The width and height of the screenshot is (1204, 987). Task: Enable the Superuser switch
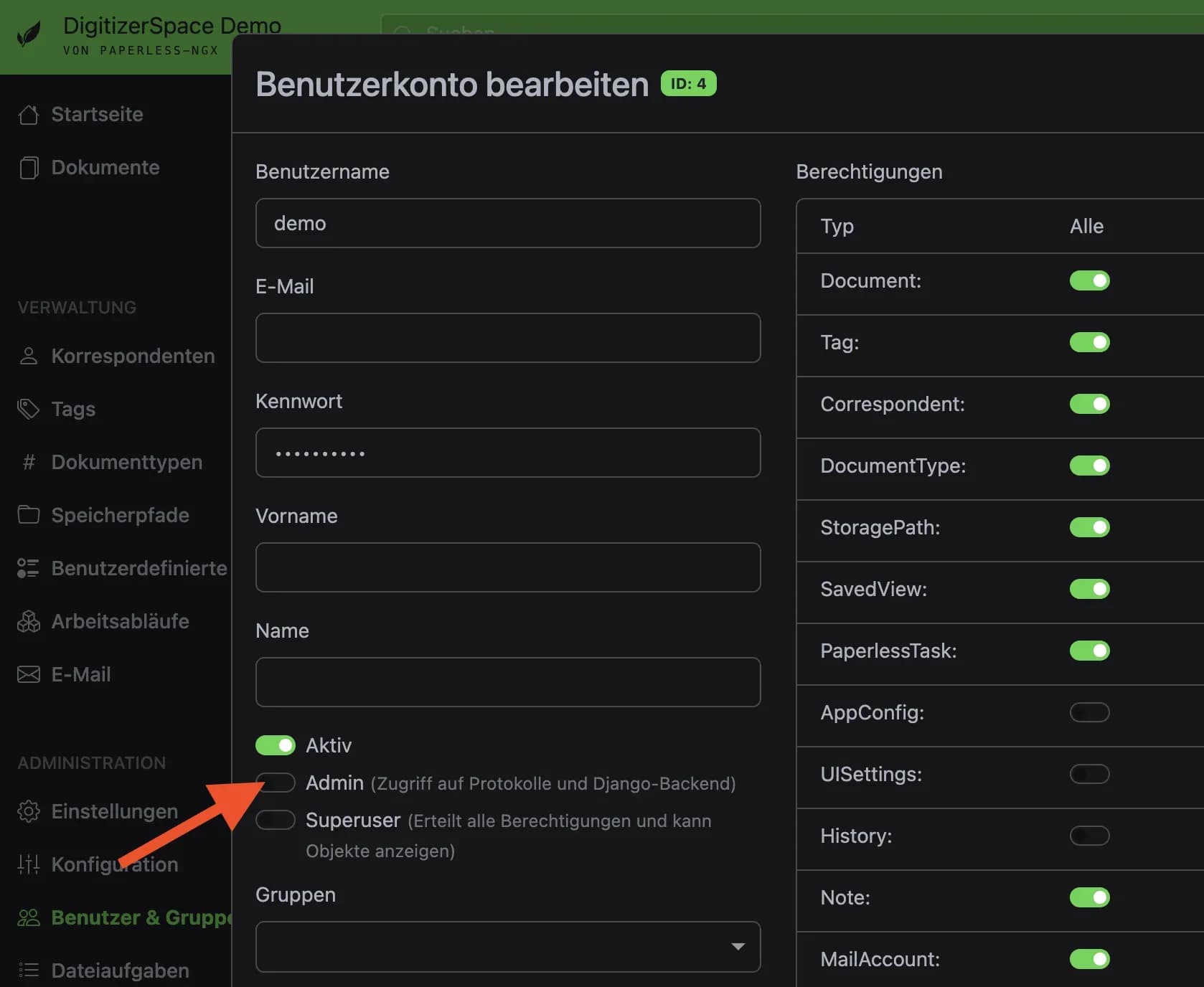click(x=276, y=820)
